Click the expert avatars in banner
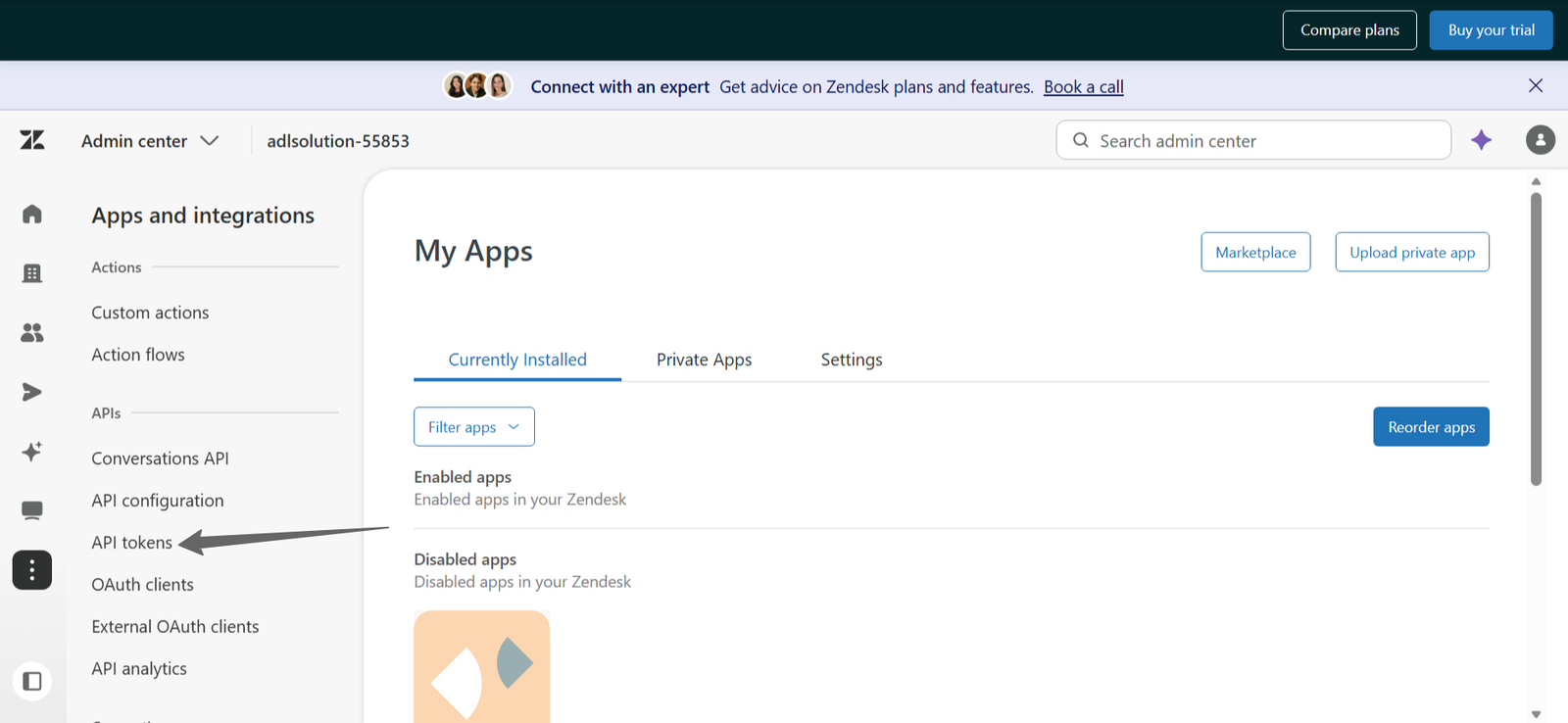Image resolution: width=1568 pixels, height=723 pixels. (477, 86)
